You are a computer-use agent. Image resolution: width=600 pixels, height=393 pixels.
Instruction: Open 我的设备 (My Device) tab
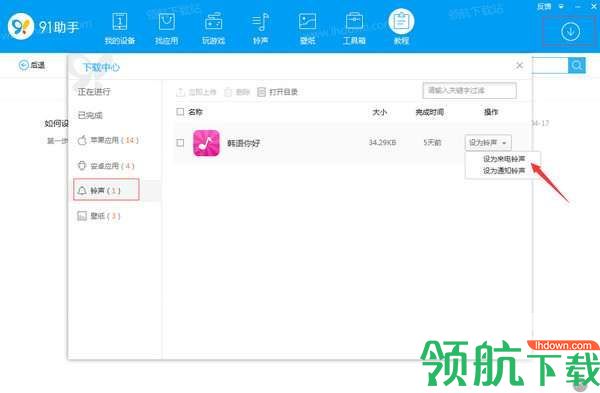coord(120,29)
